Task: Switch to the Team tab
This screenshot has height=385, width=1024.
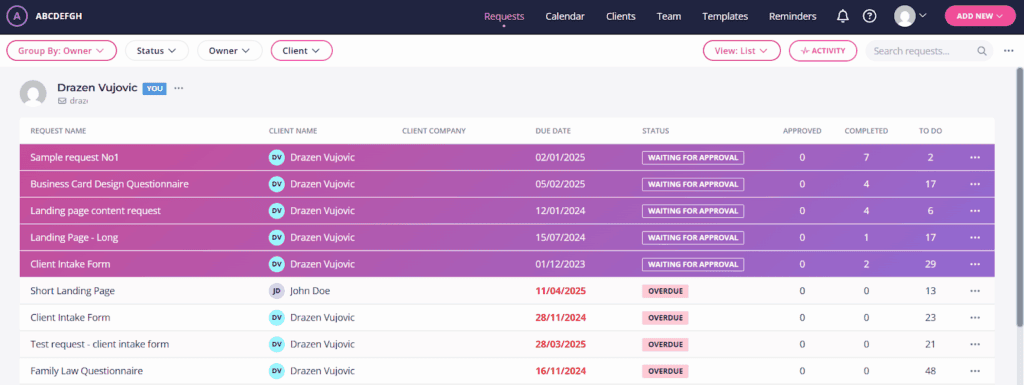Action: pos(669,16)
